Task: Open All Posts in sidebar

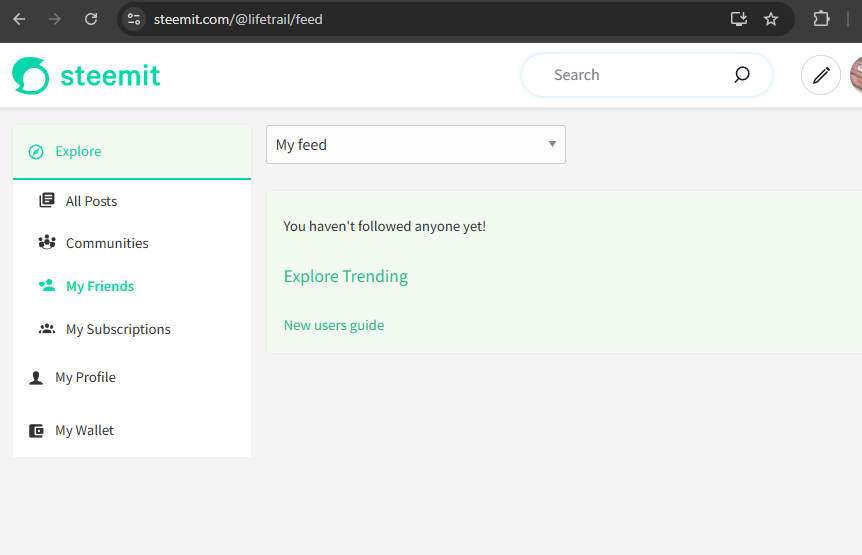Action: [91, 201]
